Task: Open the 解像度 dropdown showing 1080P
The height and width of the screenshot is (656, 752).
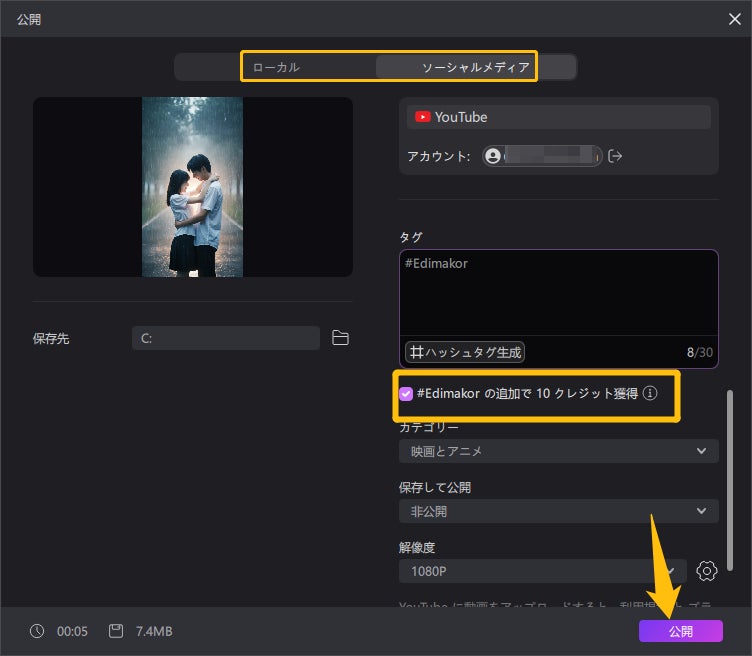Action: click(543, 571)
